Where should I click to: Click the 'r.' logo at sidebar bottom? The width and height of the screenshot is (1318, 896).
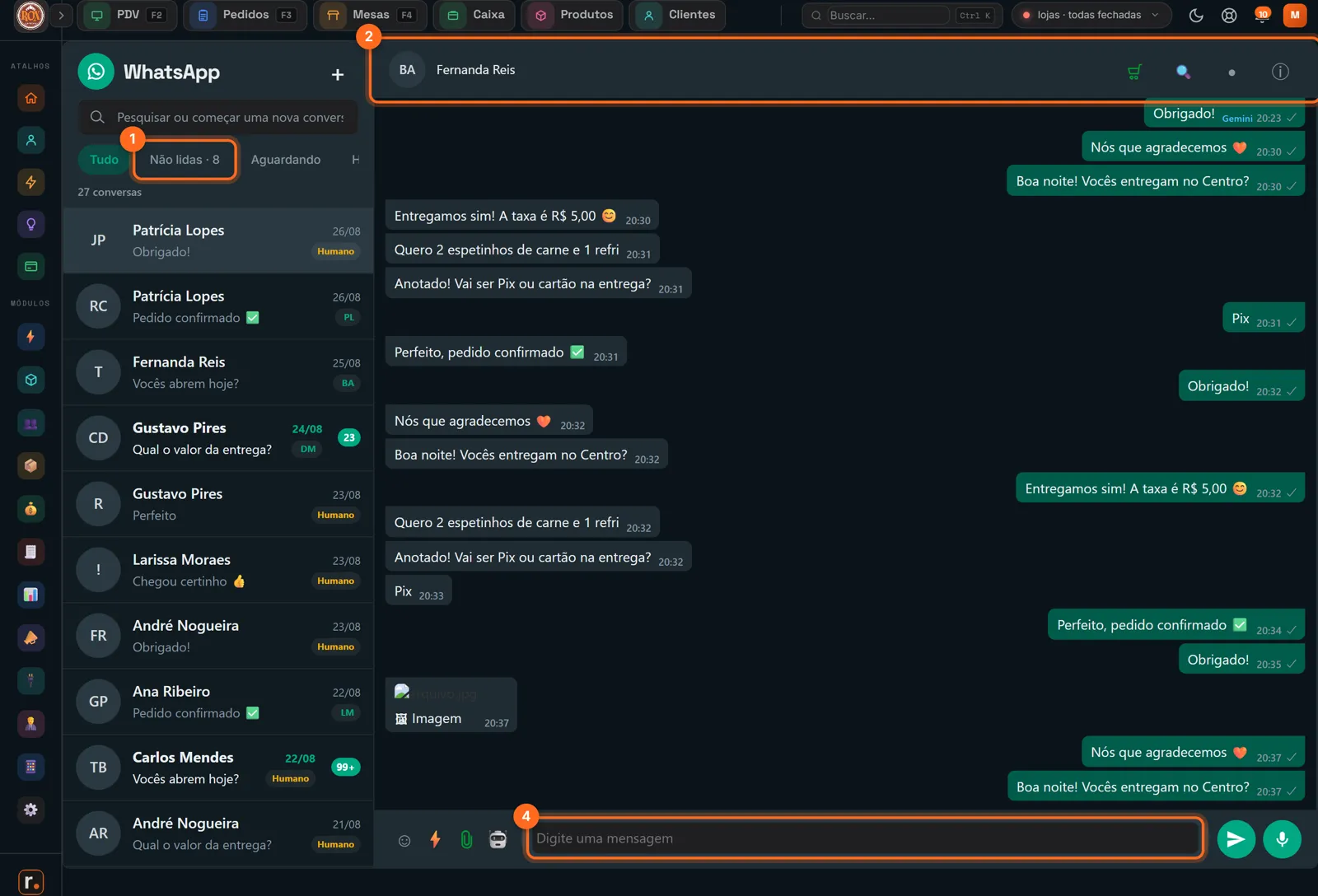click(30, 882)
